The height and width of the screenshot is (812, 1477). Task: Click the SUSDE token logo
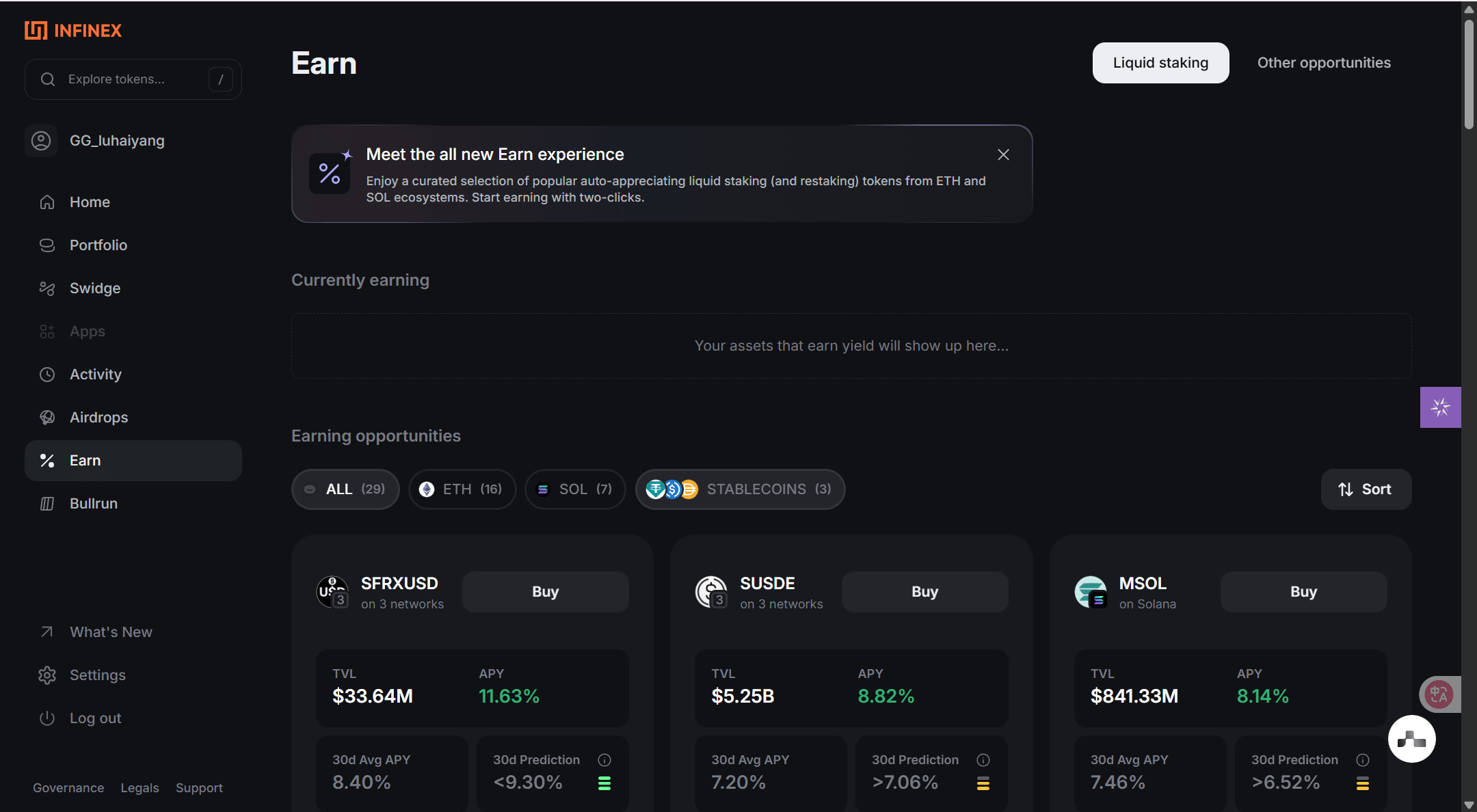click(712, 592)
